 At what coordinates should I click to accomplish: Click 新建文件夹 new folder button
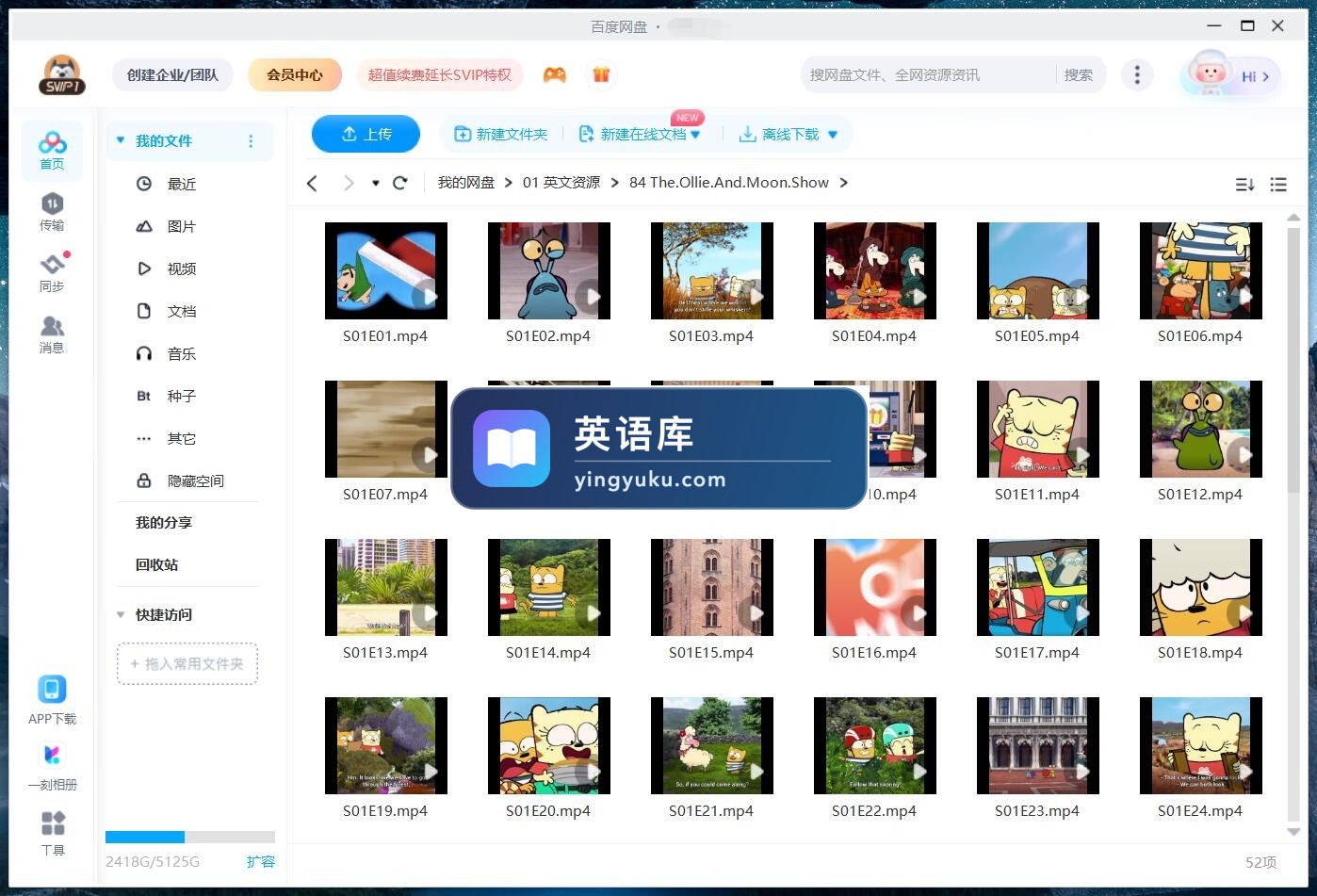pyautogui.click(x=501, y=135)
